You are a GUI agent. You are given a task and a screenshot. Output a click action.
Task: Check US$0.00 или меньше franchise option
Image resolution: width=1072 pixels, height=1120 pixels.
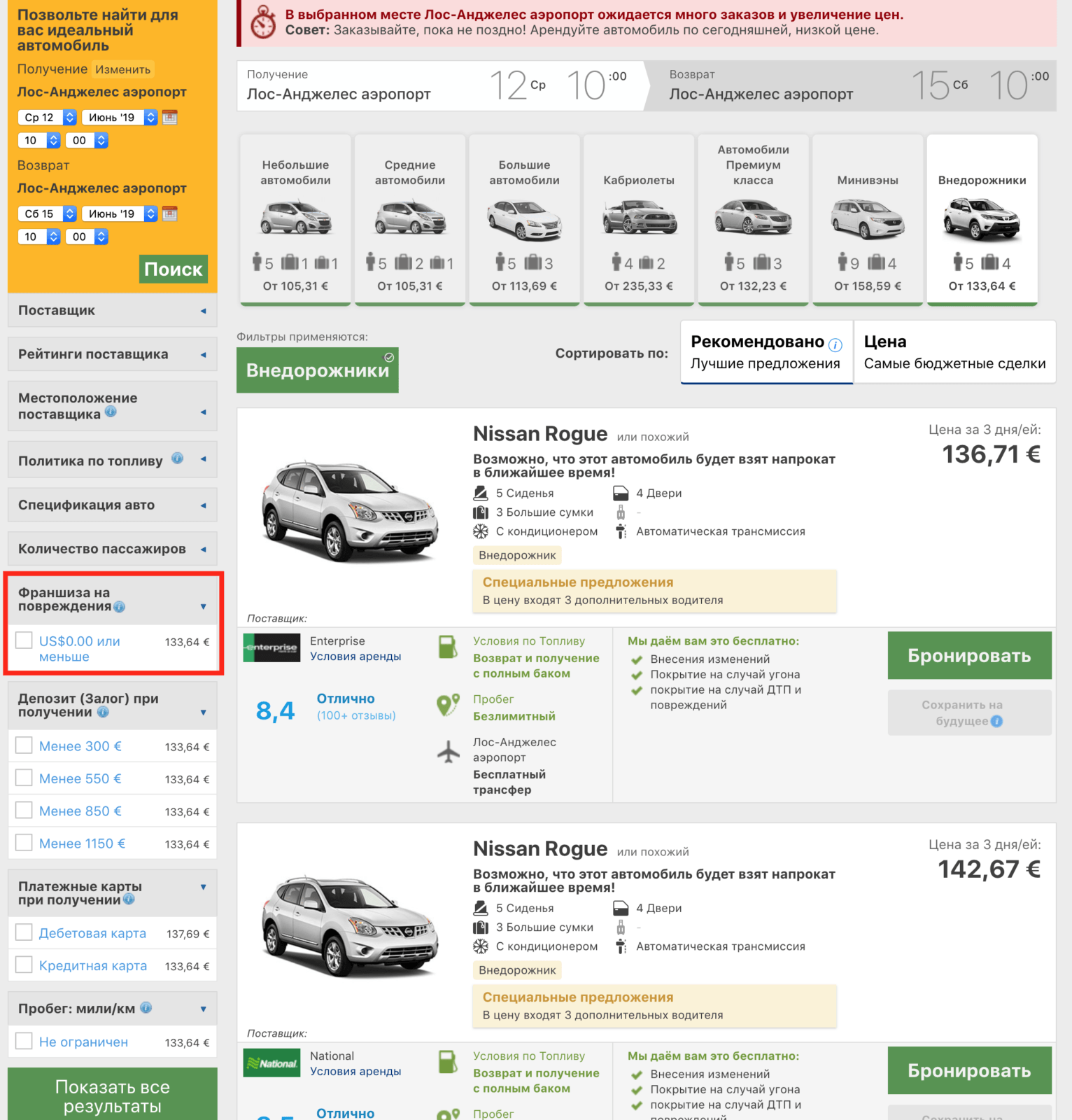pos(24,640)
